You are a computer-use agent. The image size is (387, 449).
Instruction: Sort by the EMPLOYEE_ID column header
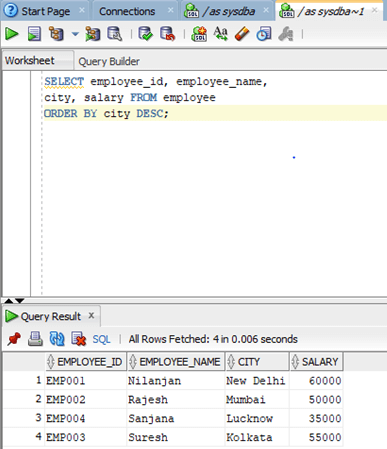coord(86,362)
